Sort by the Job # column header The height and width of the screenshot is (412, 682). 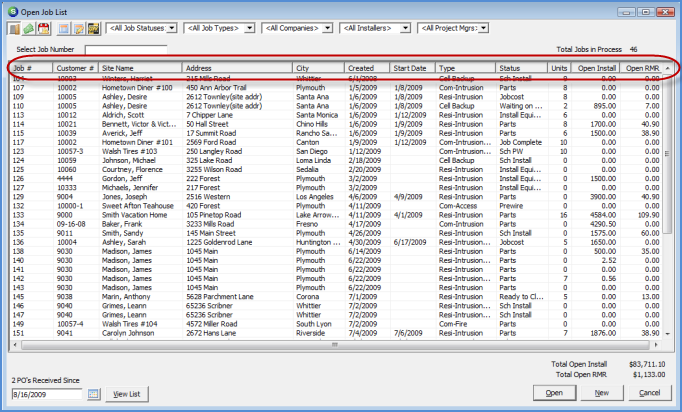tap(31, 68)
